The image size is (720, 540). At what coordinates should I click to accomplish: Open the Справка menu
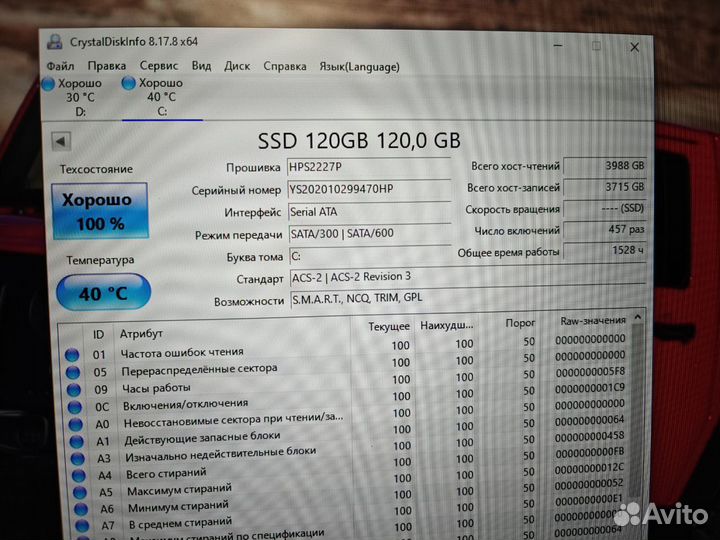coord(285,66)
